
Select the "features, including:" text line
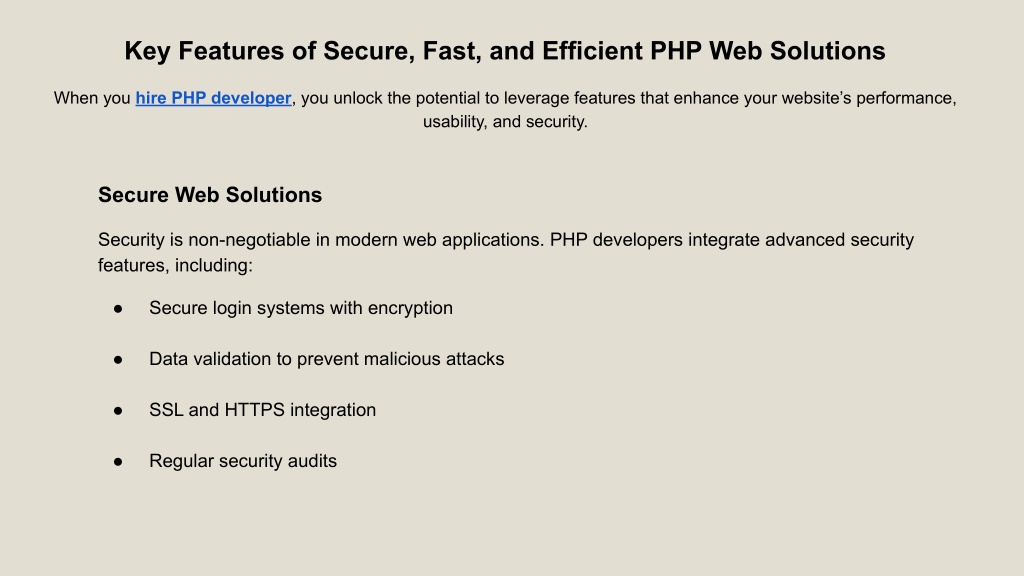(x=175, y=266)
